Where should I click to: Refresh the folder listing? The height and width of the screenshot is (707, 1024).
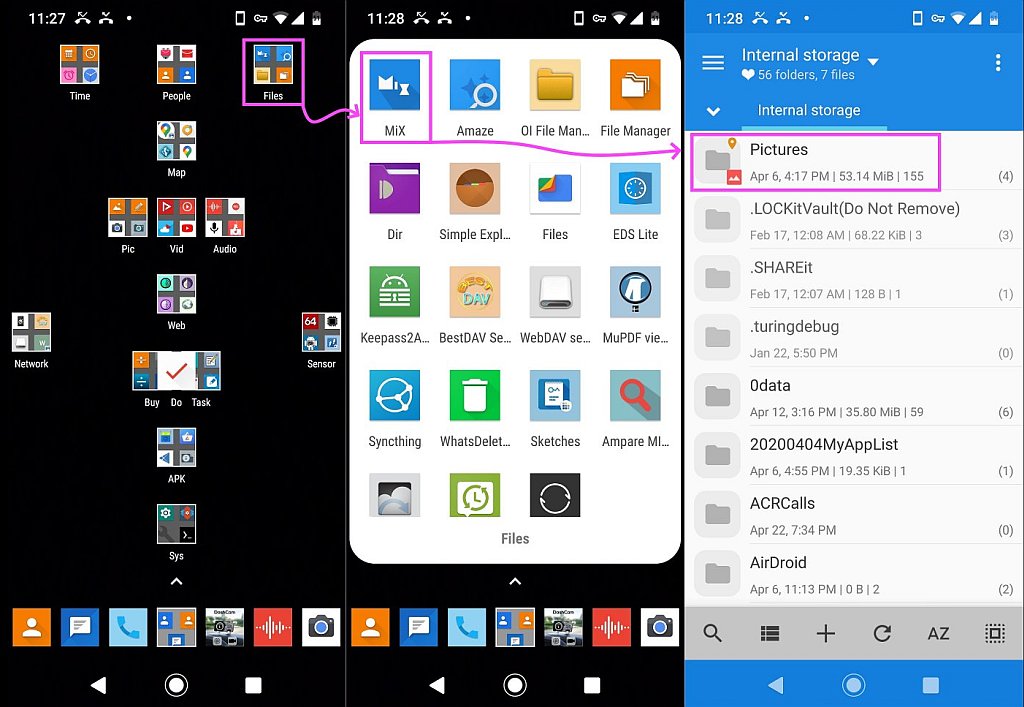click(882, 633)
